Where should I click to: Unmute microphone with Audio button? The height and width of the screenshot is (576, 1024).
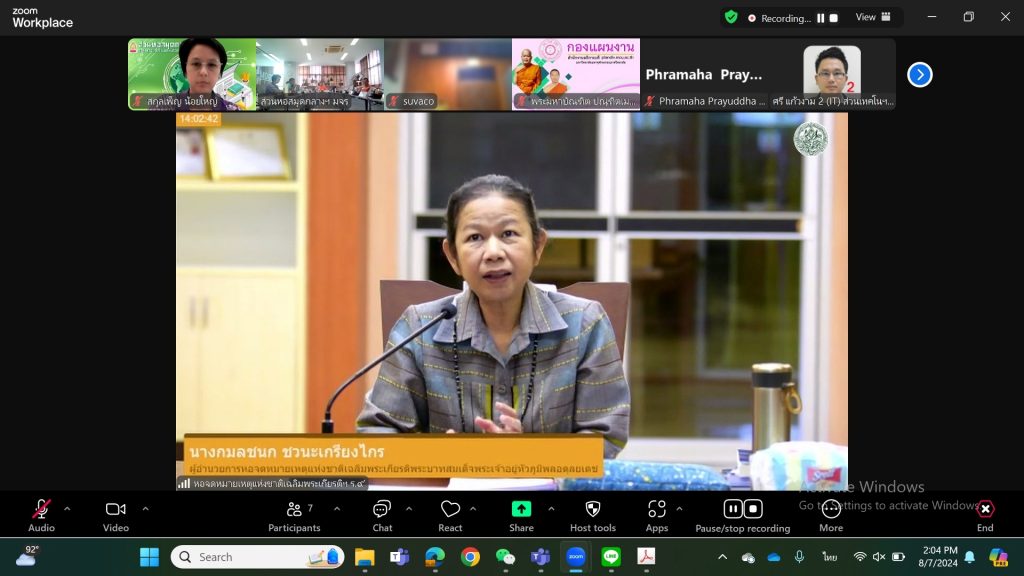[x=41, y=515]
